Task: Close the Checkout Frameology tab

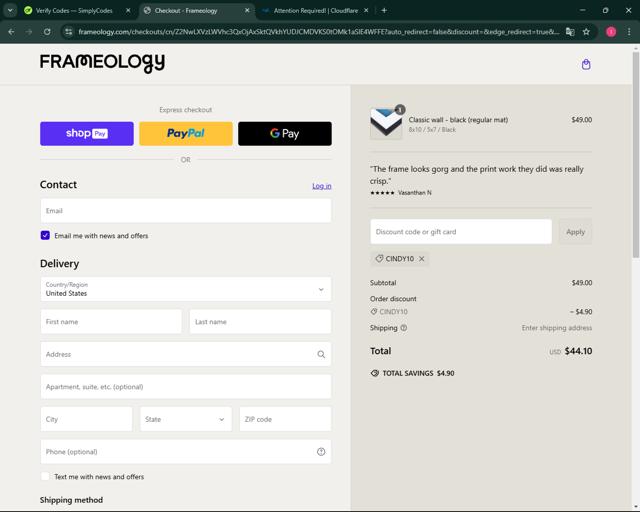Action: pos(247,11)
